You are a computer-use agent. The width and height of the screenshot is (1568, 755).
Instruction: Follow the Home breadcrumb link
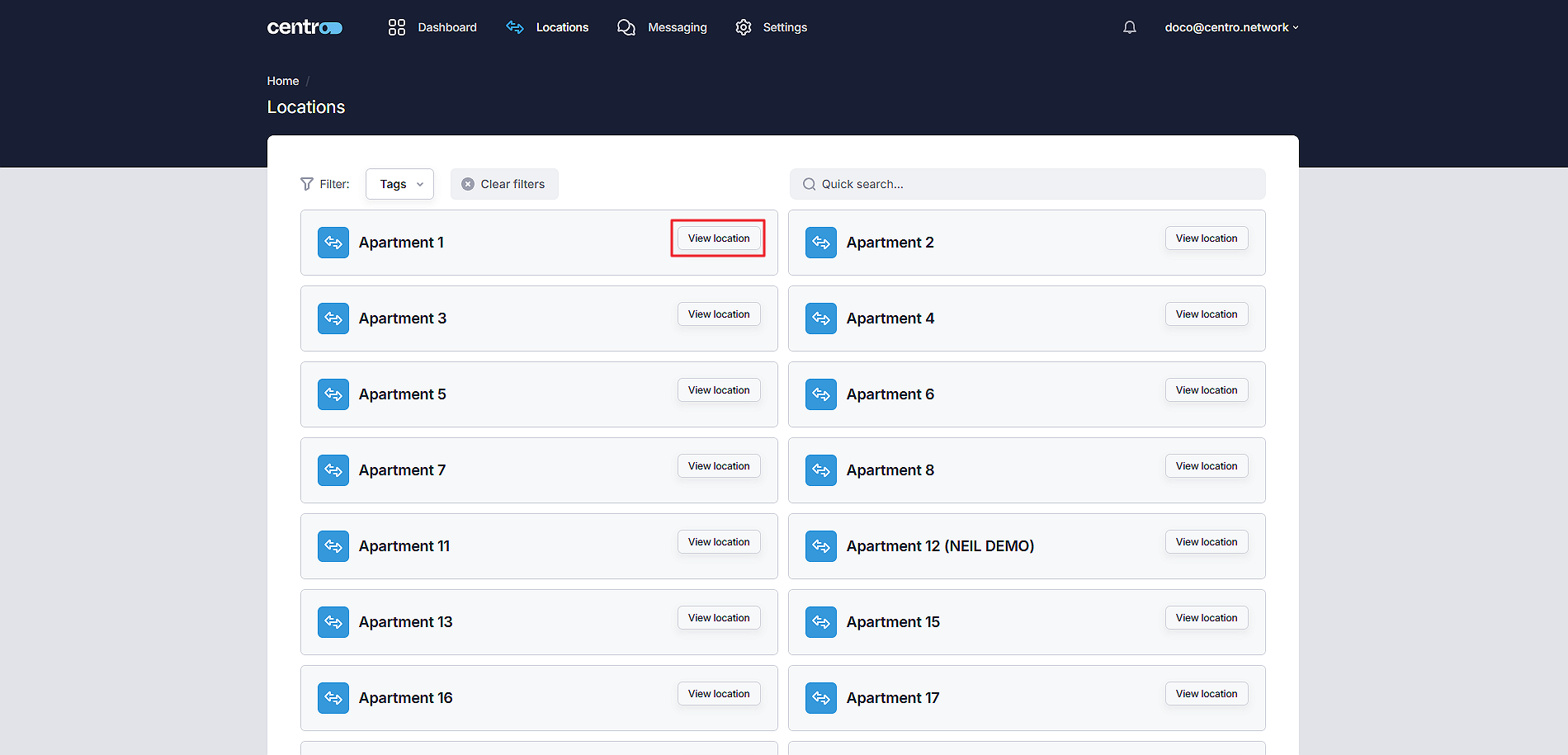pos(283,81)
